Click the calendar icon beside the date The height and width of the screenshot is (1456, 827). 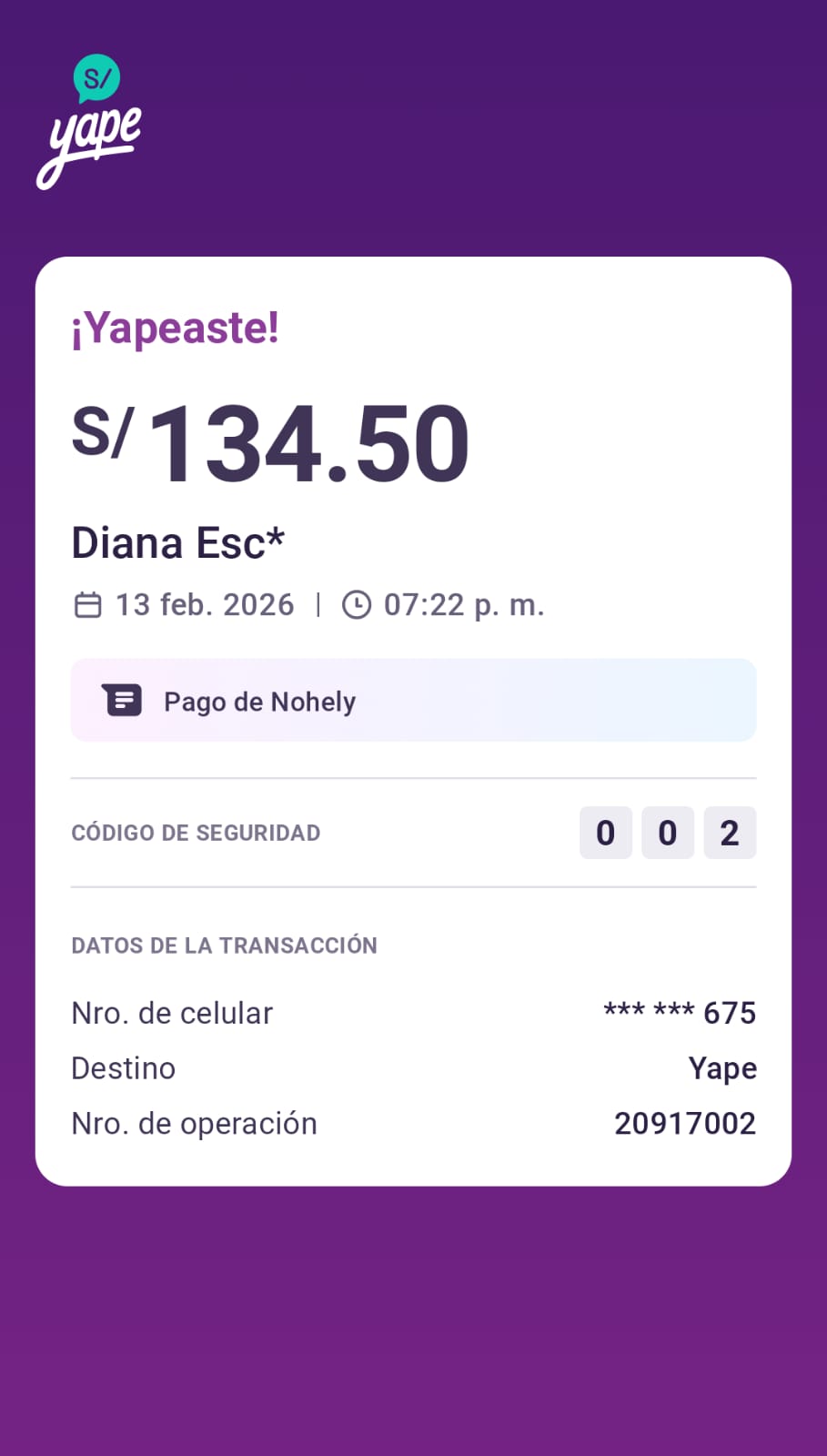click(87, 605)
